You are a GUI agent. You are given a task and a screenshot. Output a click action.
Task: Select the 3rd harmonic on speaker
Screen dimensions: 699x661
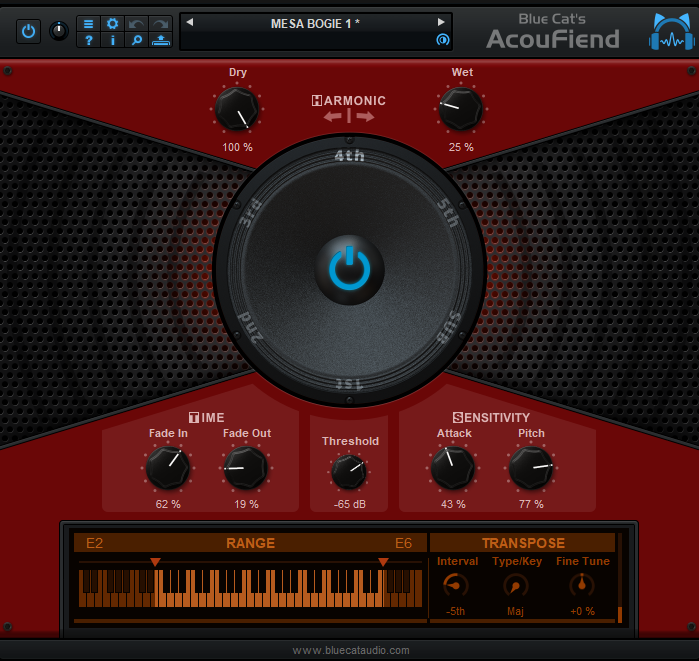251,213
